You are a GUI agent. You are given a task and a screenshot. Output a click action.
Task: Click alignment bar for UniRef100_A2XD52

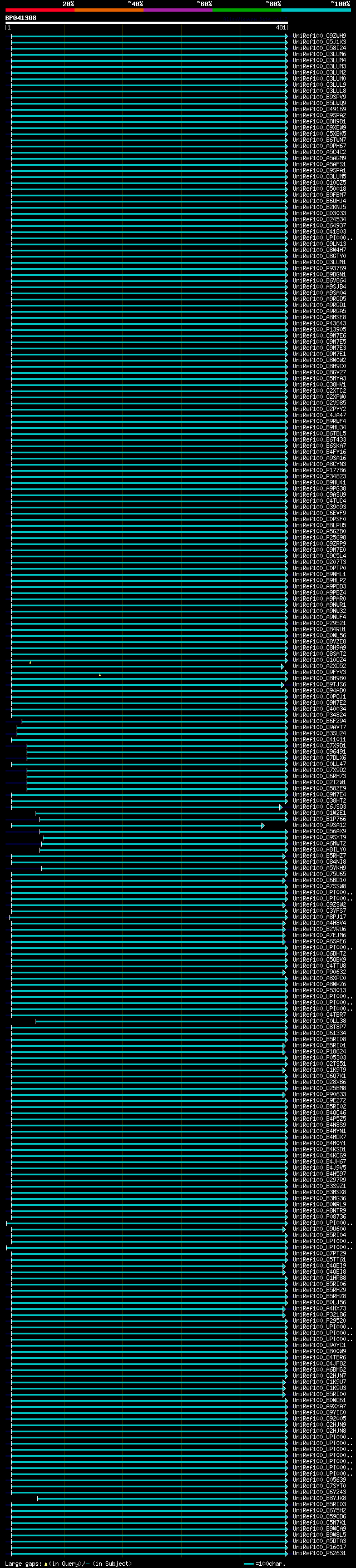[x=147, y=666]
